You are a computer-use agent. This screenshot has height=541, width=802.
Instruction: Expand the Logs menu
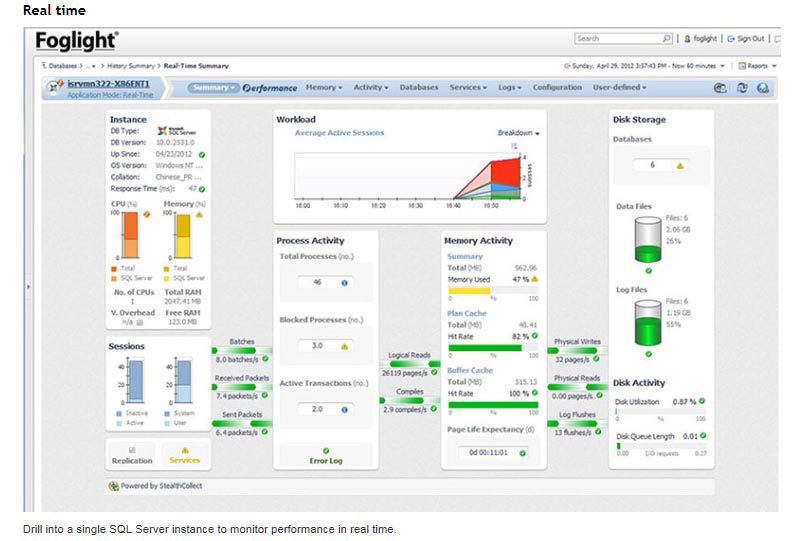click(509, 87)
